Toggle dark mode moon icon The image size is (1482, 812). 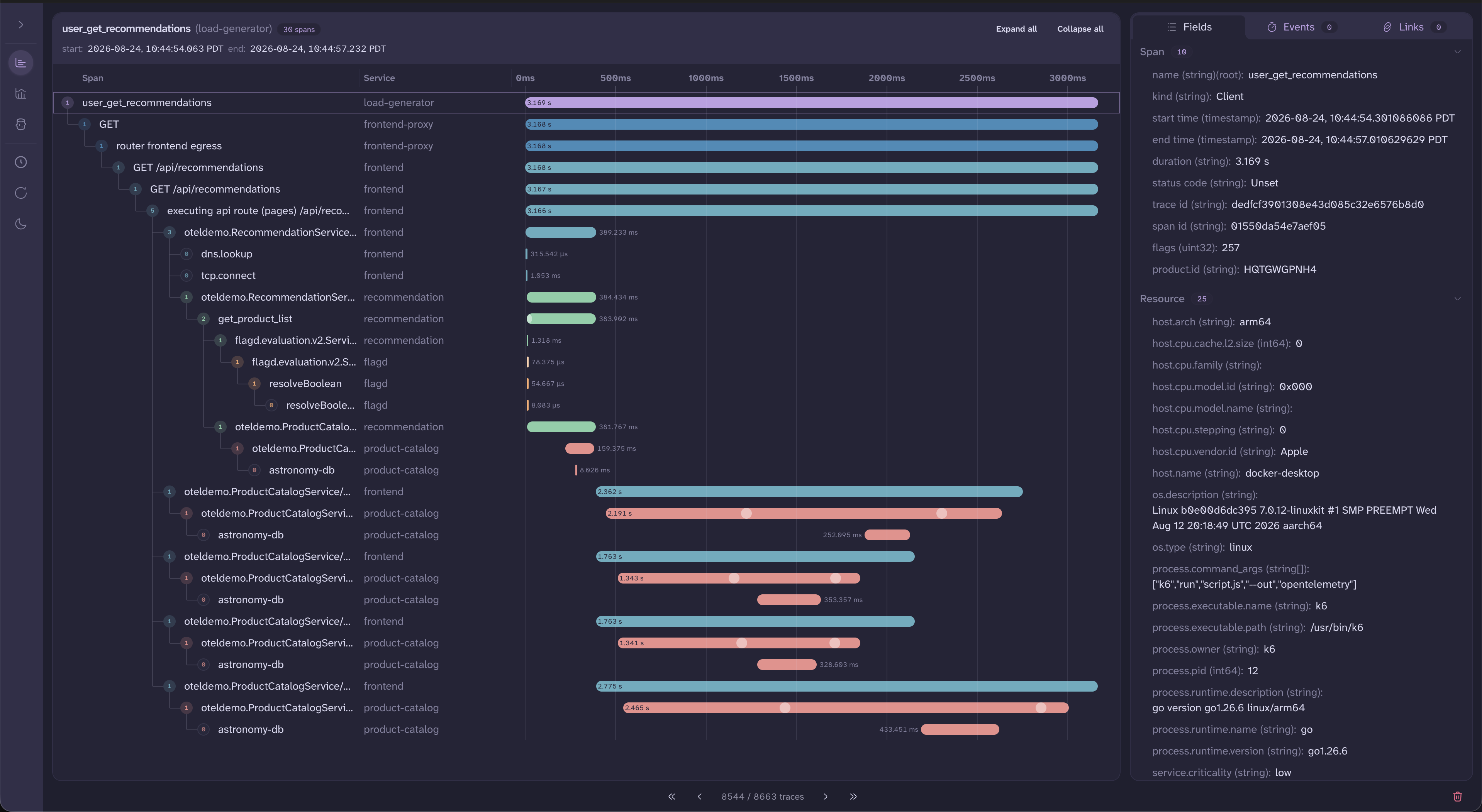(x=21, y=224)
